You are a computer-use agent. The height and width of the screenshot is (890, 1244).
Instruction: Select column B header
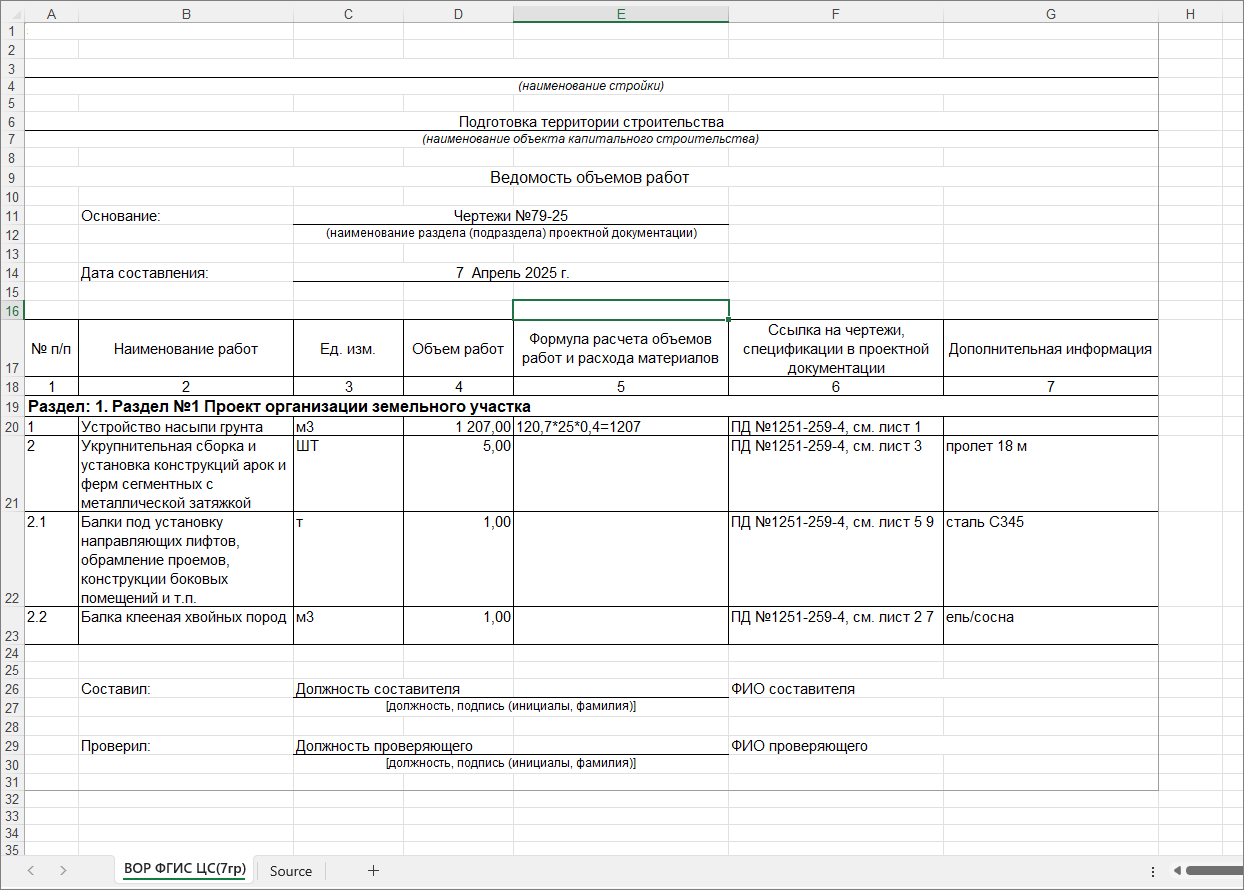[x=185, y=14]
